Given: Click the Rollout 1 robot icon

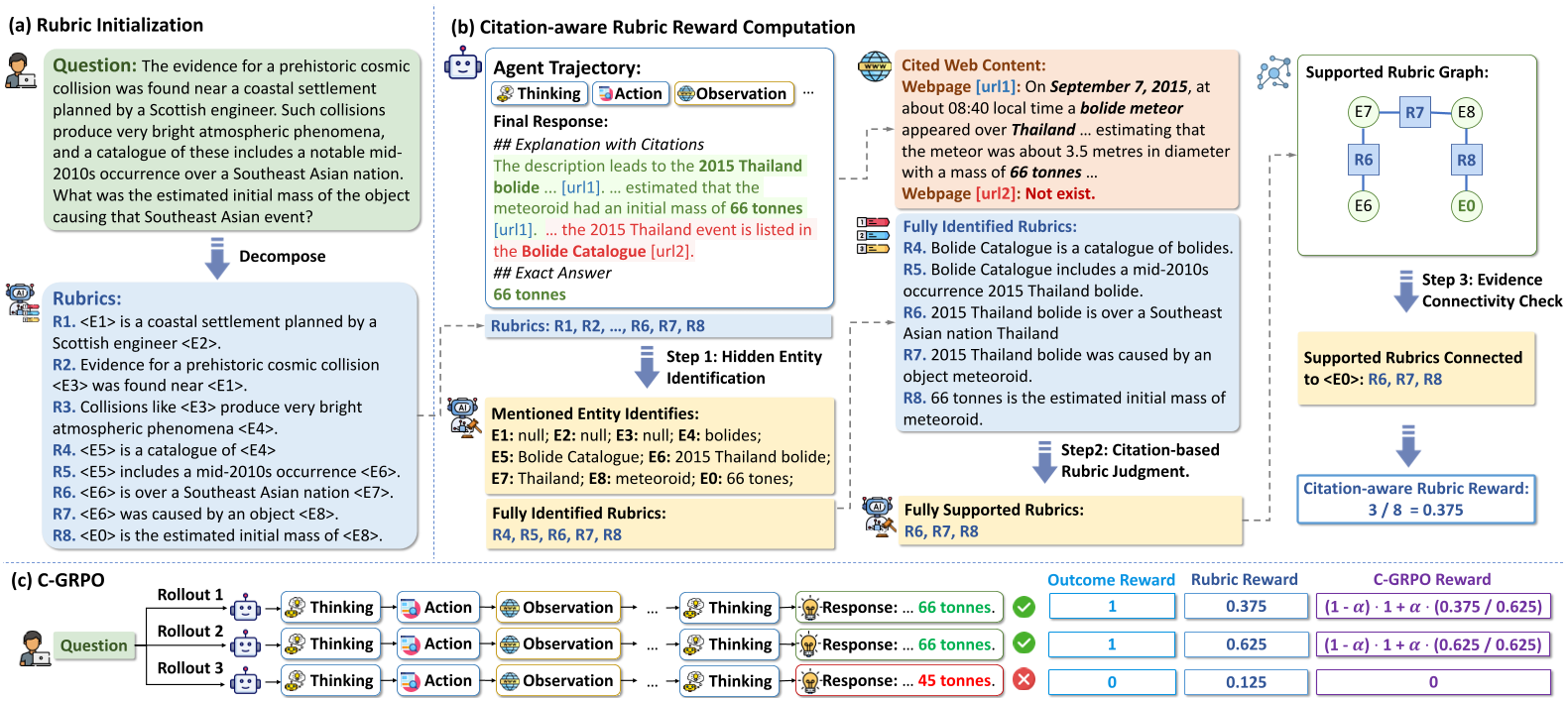Looking at the screenshot, I should [245, 608].
